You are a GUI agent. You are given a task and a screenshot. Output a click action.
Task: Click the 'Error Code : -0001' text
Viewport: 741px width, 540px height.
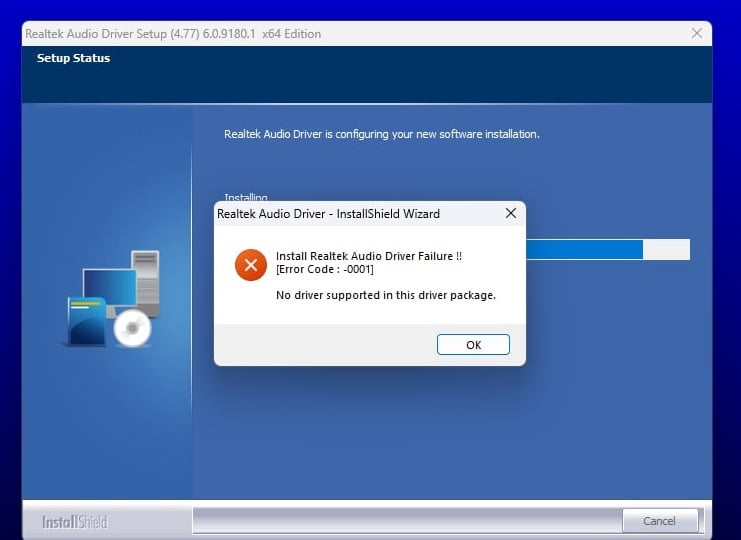tap(325, 269)
